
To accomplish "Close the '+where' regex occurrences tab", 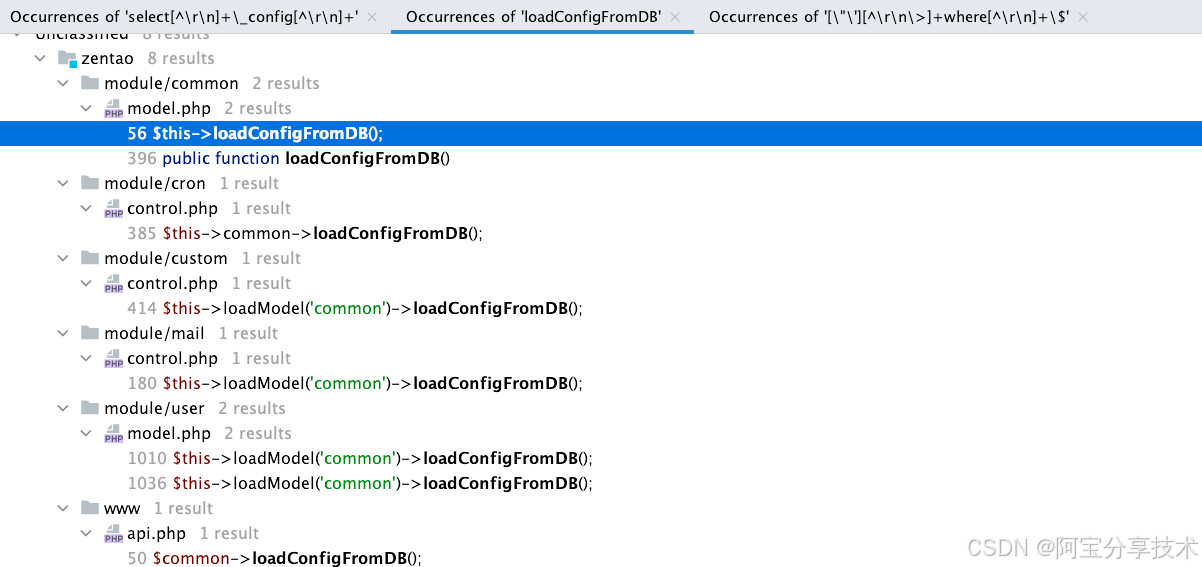I will tap(1083, 17).
